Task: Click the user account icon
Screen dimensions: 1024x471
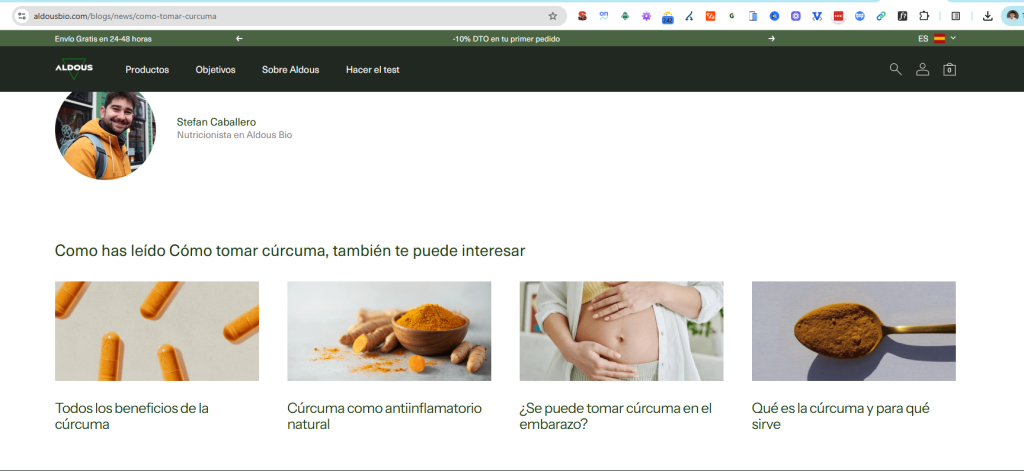Action: [x=922, y=69]
